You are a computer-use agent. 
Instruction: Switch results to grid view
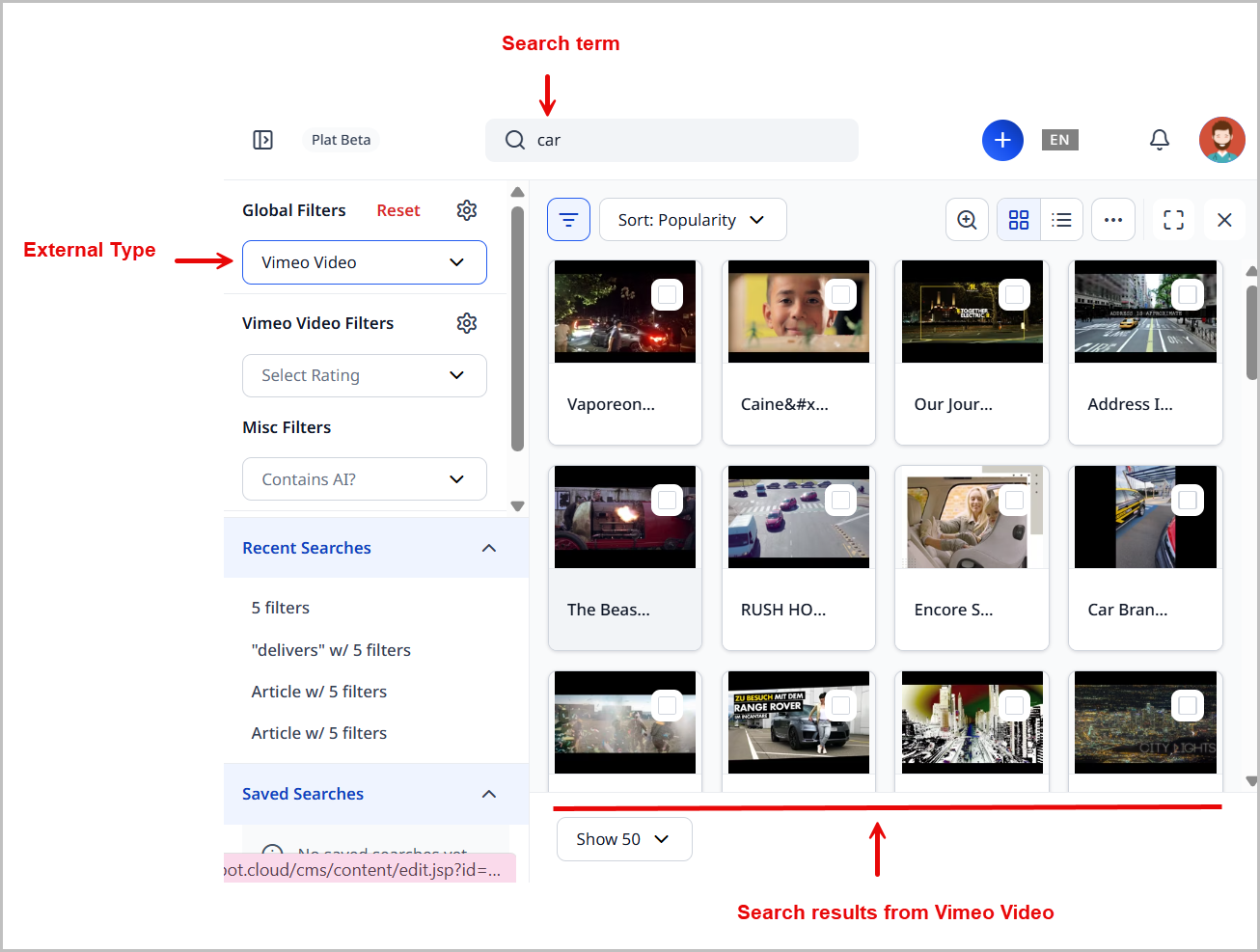(1019, 219)
